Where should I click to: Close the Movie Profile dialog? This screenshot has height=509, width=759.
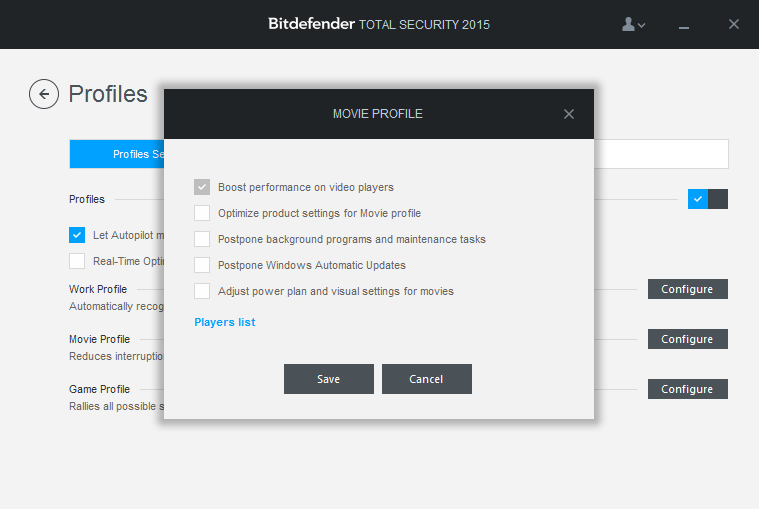coord(569,114)
